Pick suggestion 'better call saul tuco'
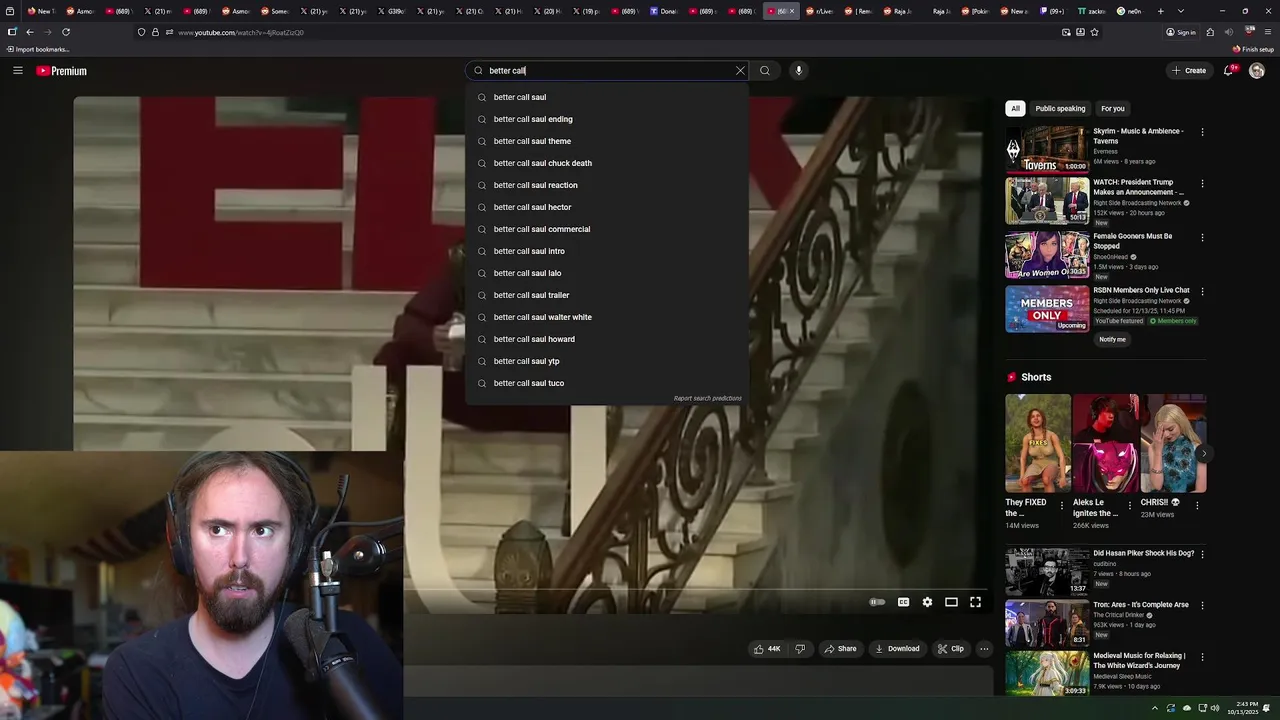Image resolution: width=1280 pixels, height=720 pixels. coord(607,383)
